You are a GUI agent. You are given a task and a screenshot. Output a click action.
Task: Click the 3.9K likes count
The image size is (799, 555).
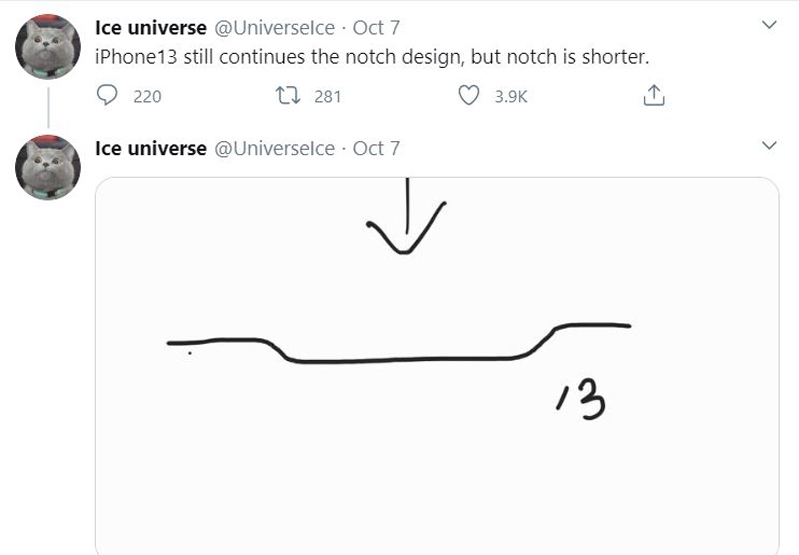(x=510, y=97)
